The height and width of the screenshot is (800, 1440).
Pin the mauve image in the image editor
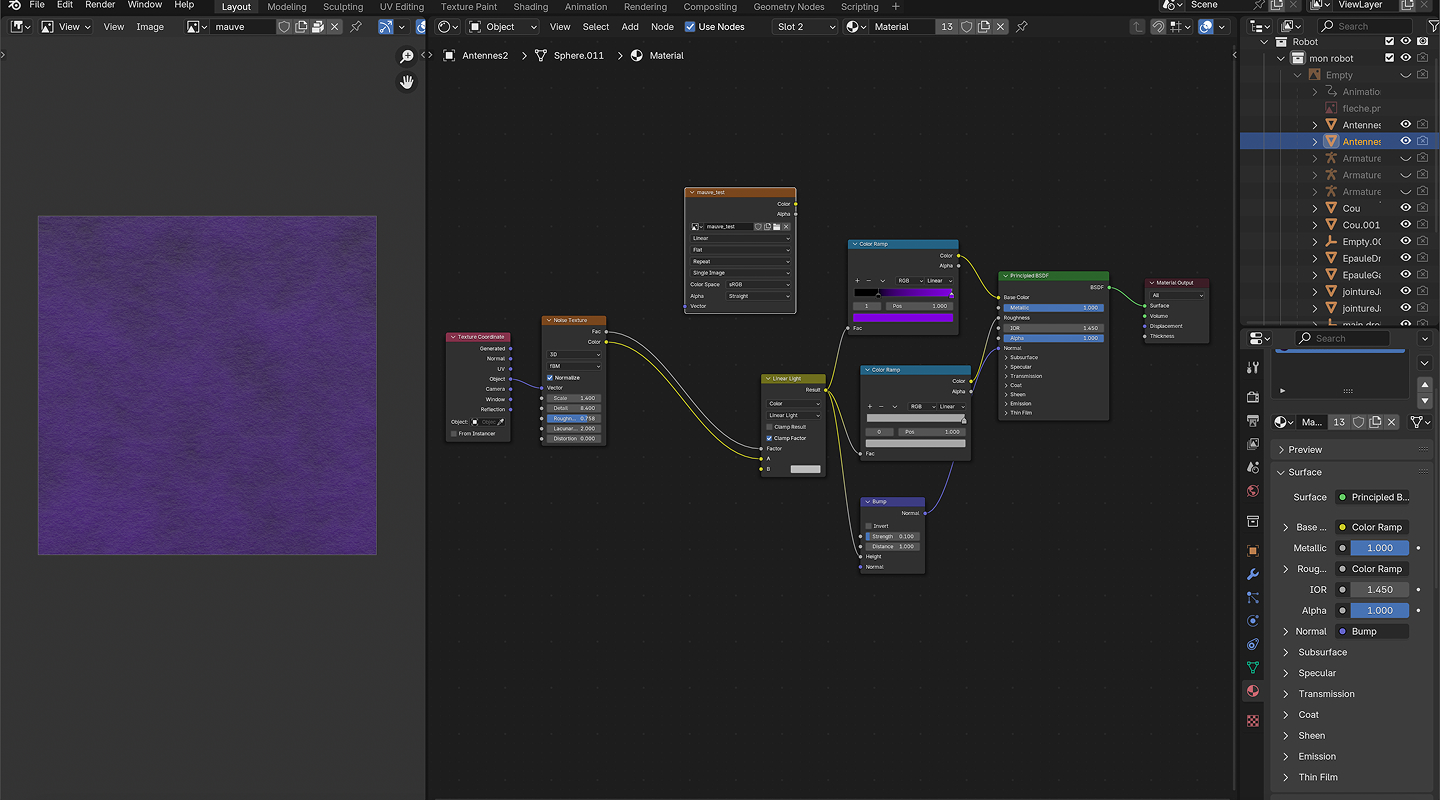(x=356, y=27)
